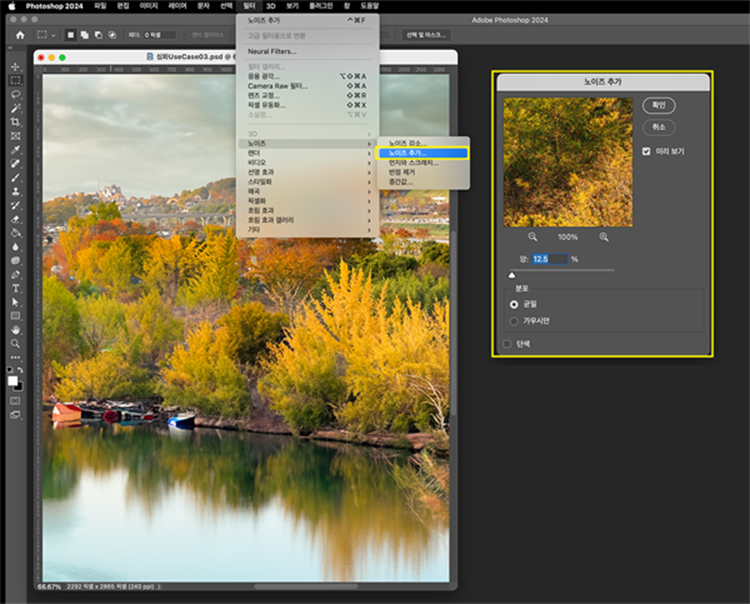
Task: Click the background color swatch
Action: [19, 387]
